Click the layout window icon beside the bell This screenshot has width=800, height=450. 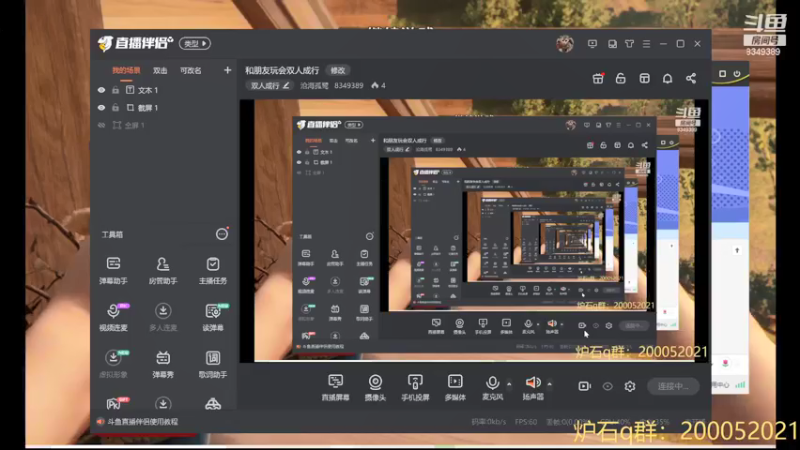coord(644,79)
